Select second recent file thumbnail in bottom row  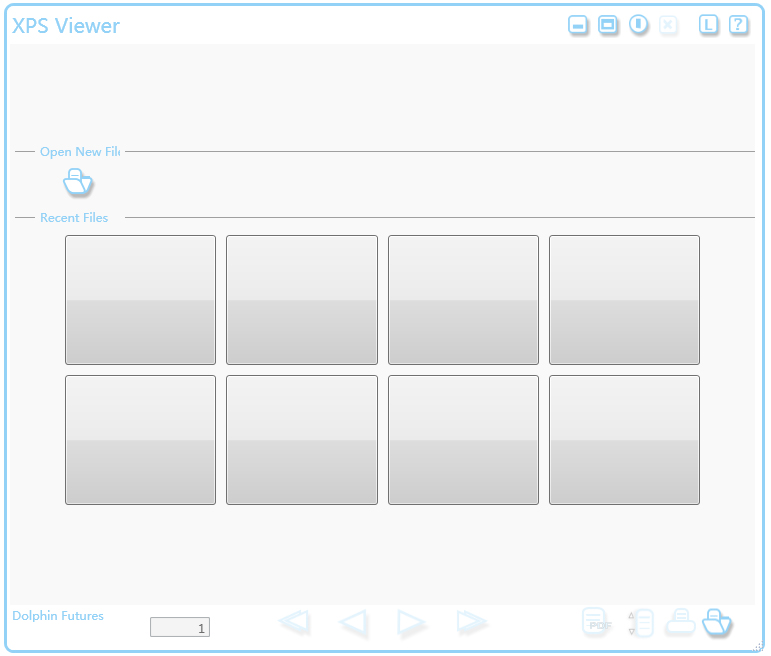302,440
